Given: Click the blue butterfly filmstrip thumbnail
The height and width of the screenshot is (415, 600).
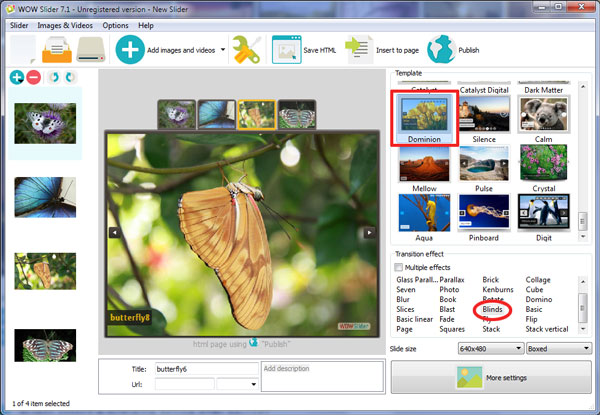Looking at the screenshot, I should 217,114.
